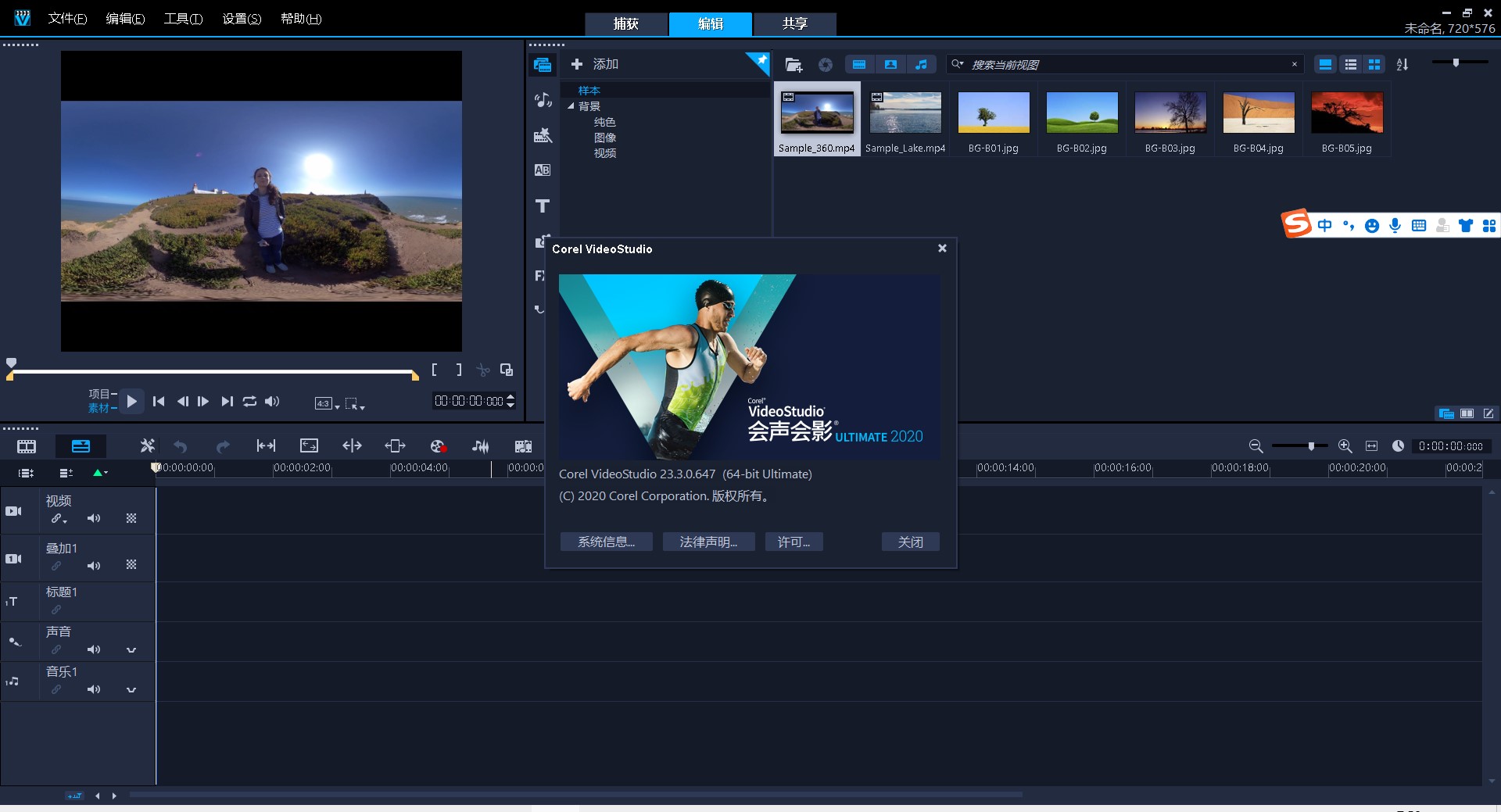The width and height of the screenshot is (1501, 812).
Task: Mute the 音乐1 music track
Action: pos(94,689)
